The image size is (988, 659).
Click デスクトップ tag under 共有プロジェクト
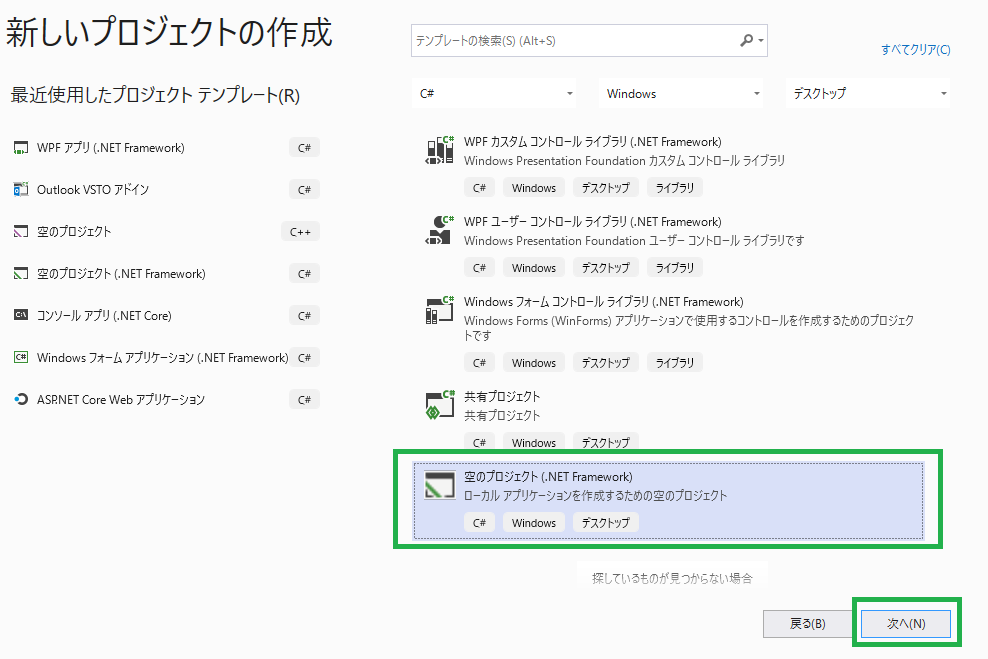(x=606, y=442)
